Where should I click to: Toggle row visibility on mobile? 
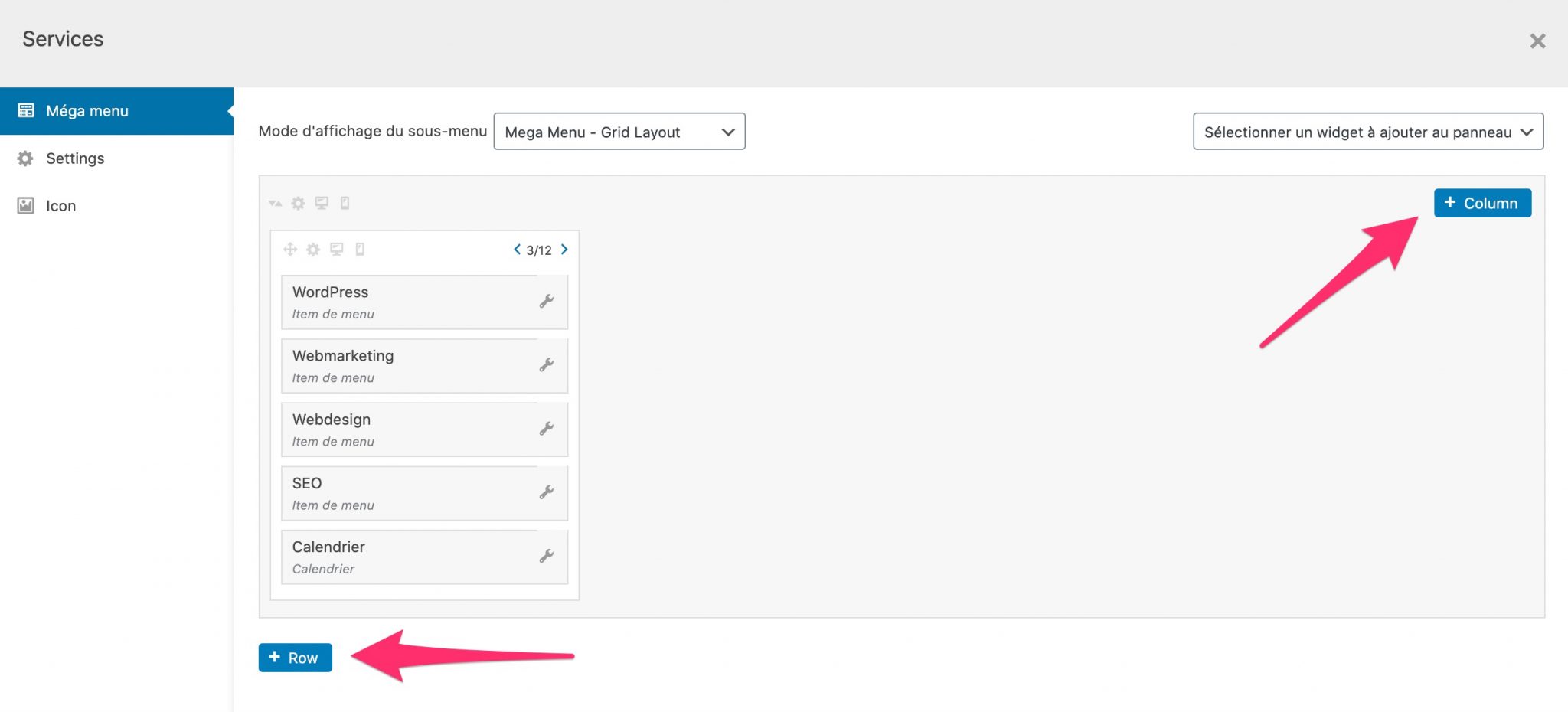pyautogui.click(x=345, y=204)
